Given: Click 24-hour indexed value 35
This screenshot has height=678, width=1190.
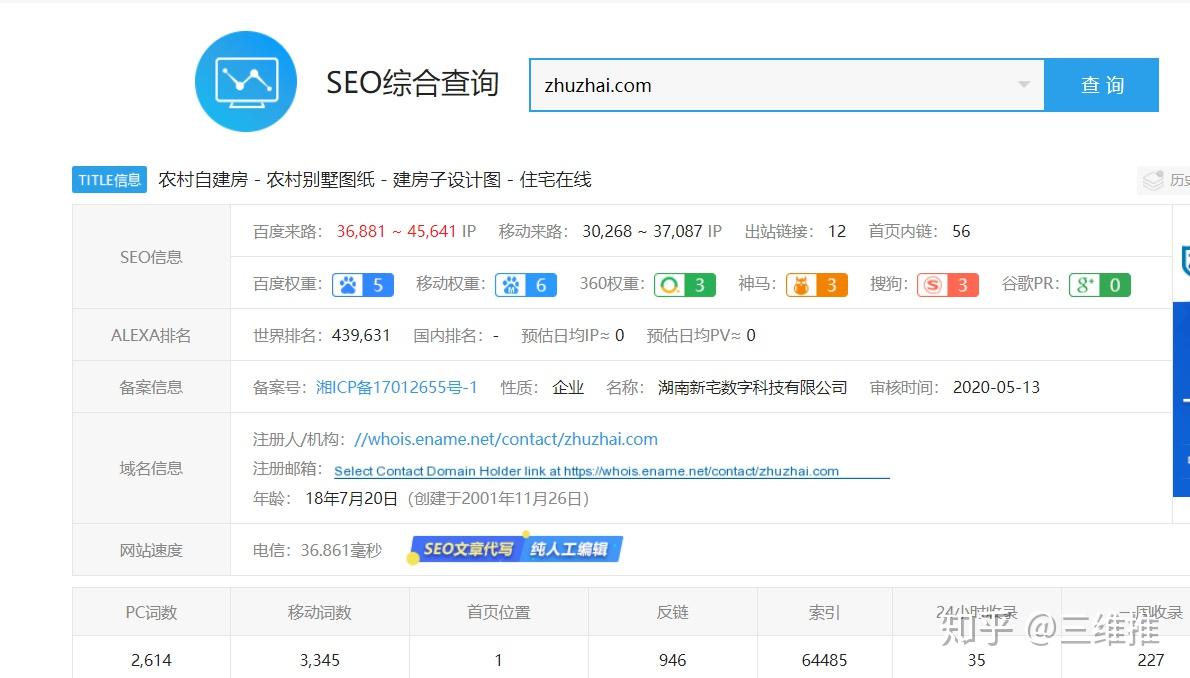Looking at the screenshot, I should (977, 660).
